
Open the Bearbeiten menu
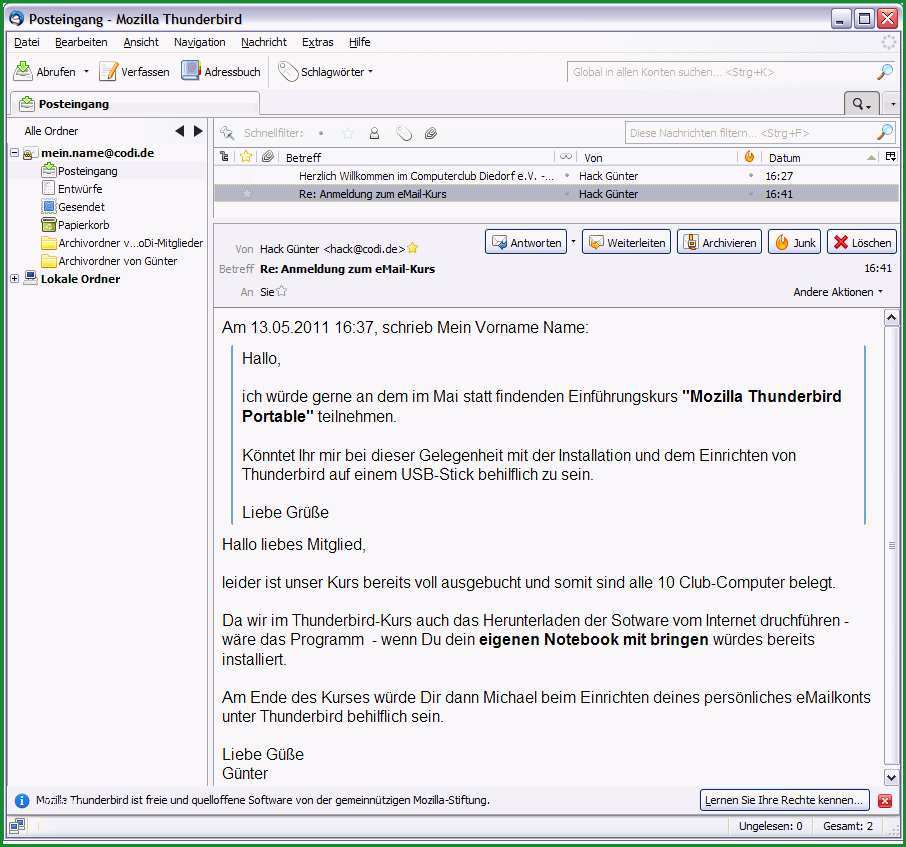pos(81,42)
